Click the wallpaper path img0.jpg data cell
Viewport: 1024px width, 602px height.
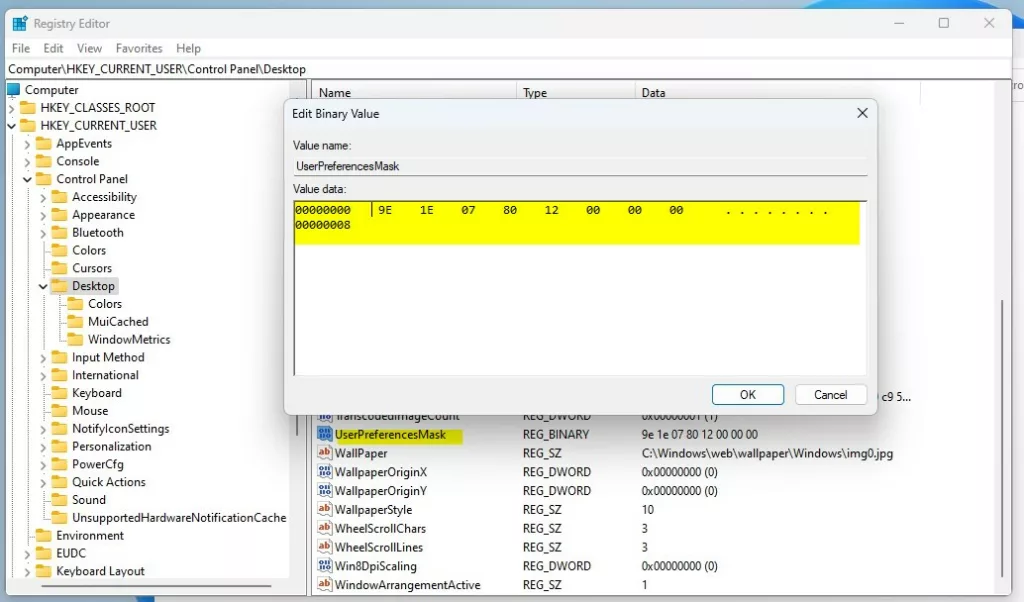click(x=767, y=452)
